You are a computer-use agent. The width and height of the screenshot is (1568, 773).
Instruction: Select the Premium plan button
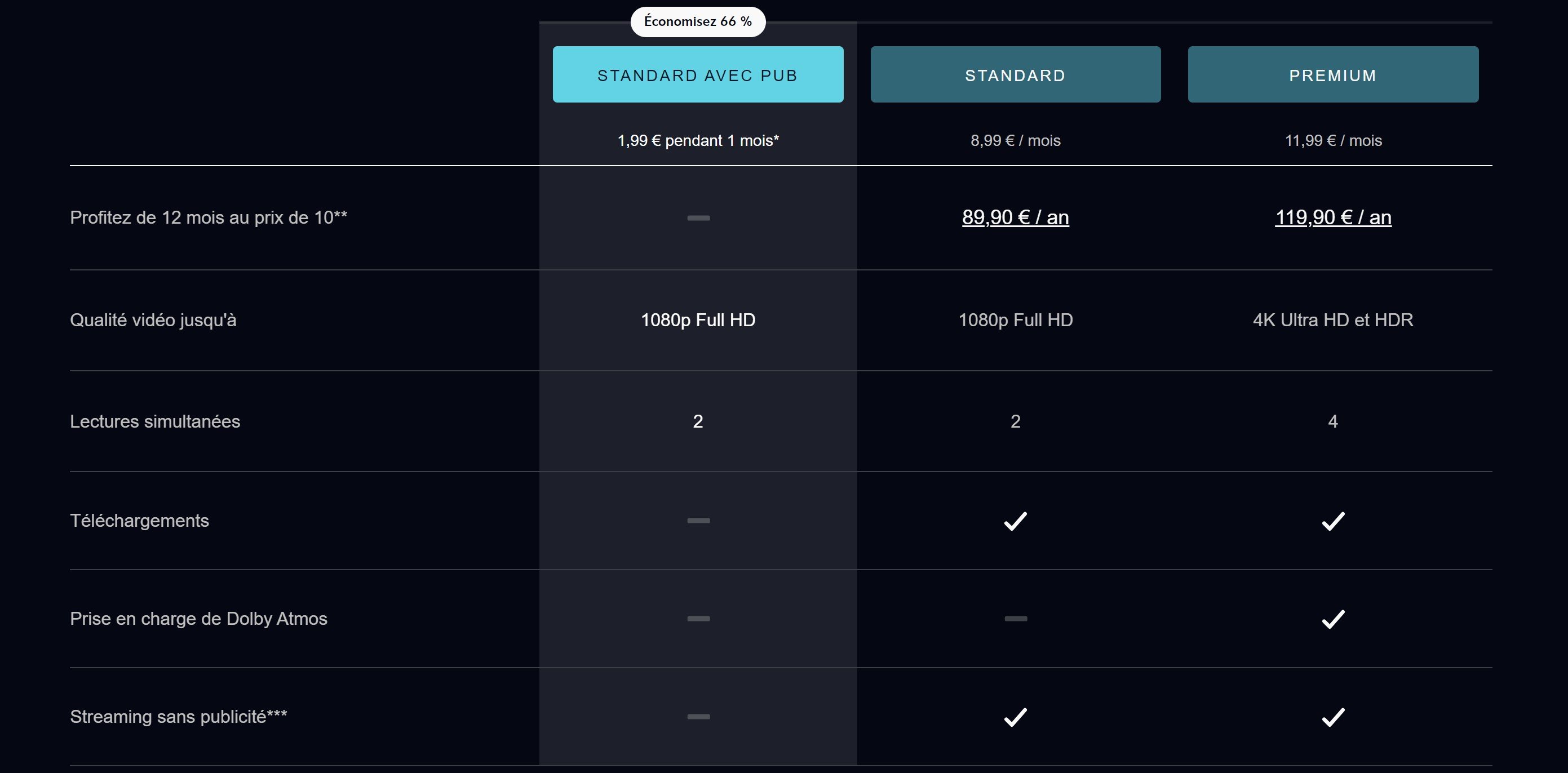coord(1333,75)
